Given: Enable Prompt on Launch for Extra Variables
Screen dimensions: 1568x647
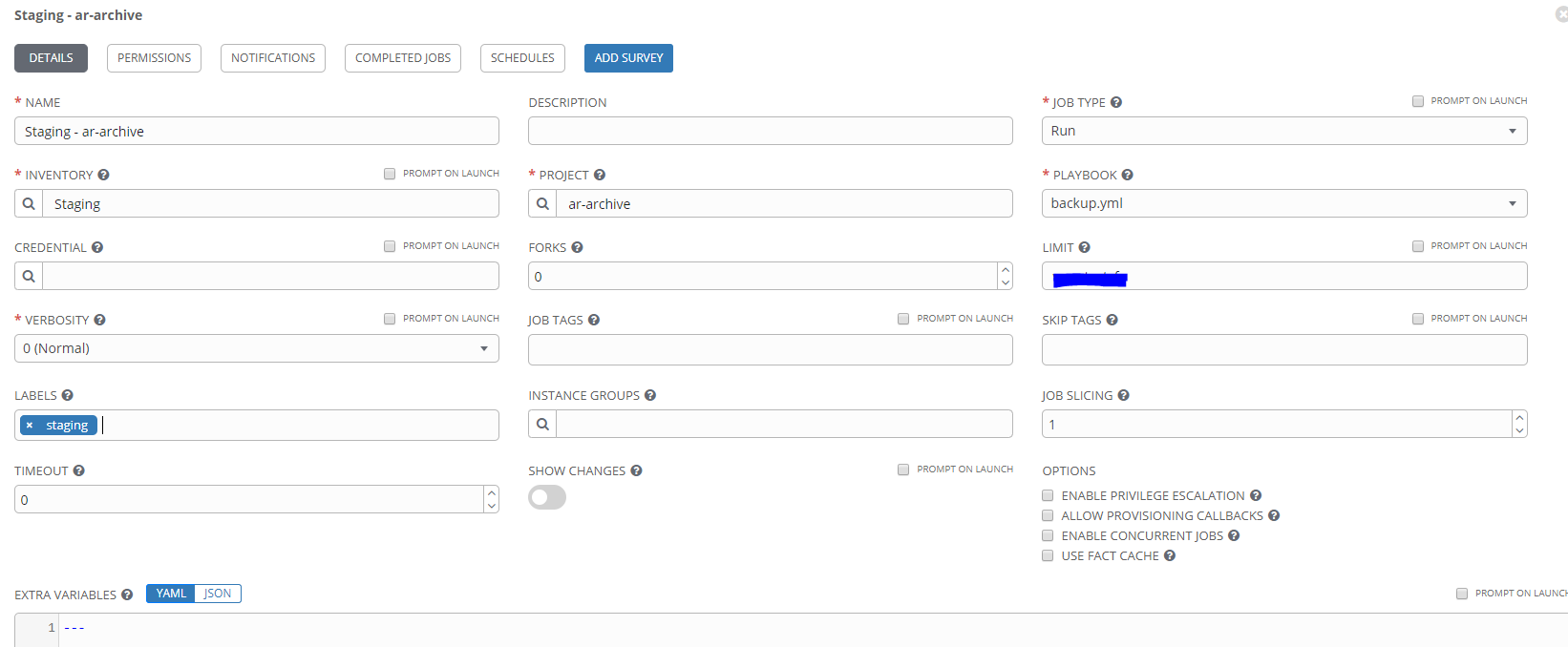Looking at the screenshot, I should click(x=1462, y=594).
